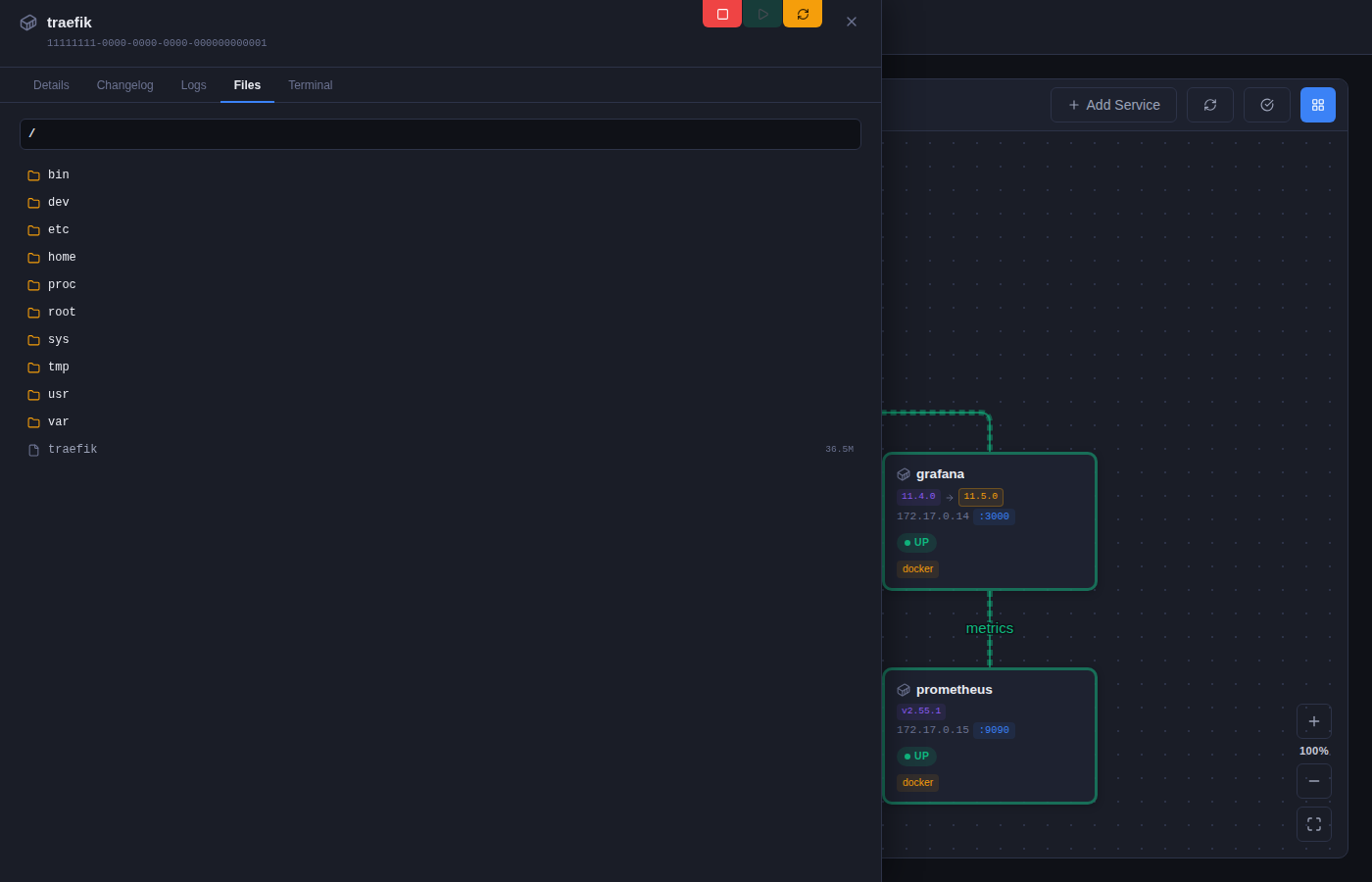This screenshot has width=1372, height=882.
Task: Switch to the Logs tab
Action: tap(194, 85)
